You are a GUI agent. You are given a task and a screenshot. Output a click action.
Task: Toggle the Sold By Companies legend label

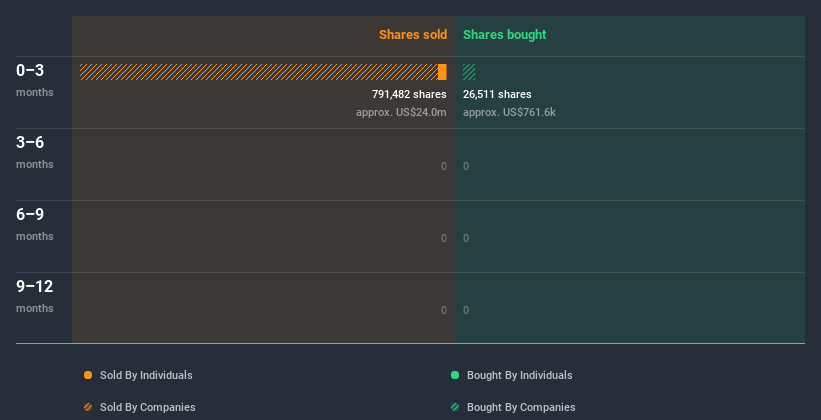pyautogui.click(x=148, y=407)
